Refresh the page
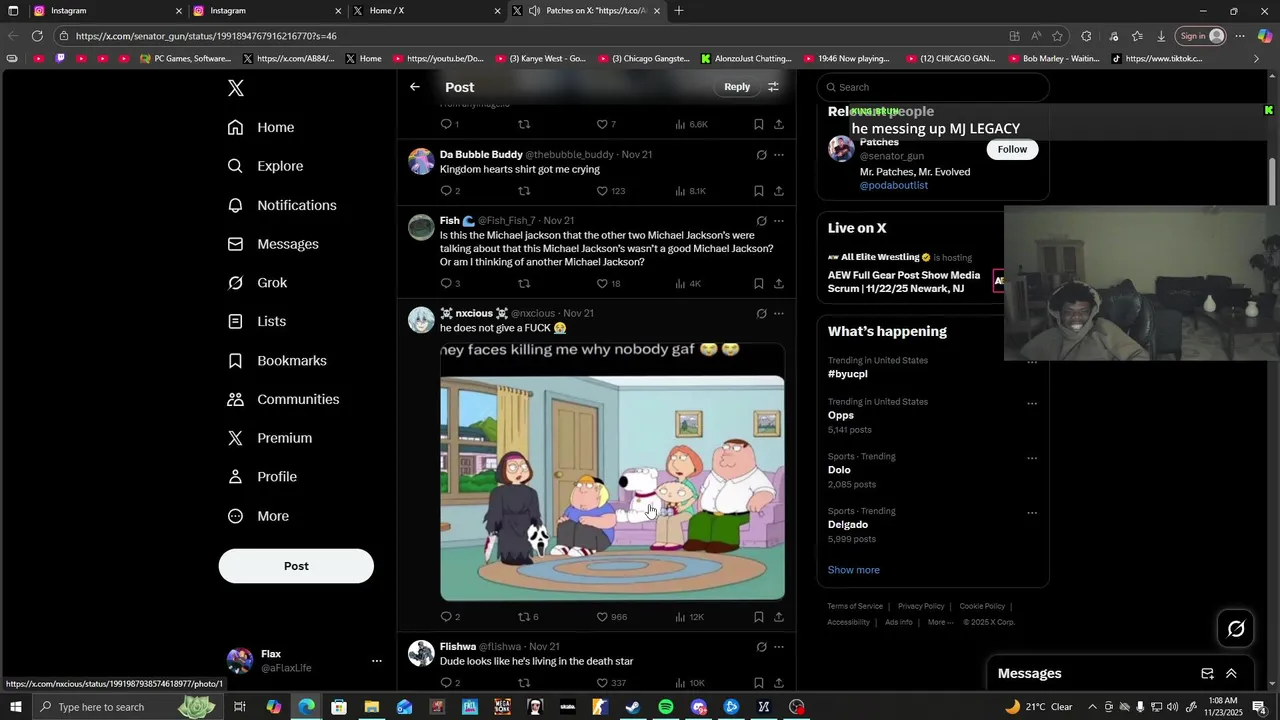The height and width of the screenshot is (720, 1280). click(x=37, y=36)
